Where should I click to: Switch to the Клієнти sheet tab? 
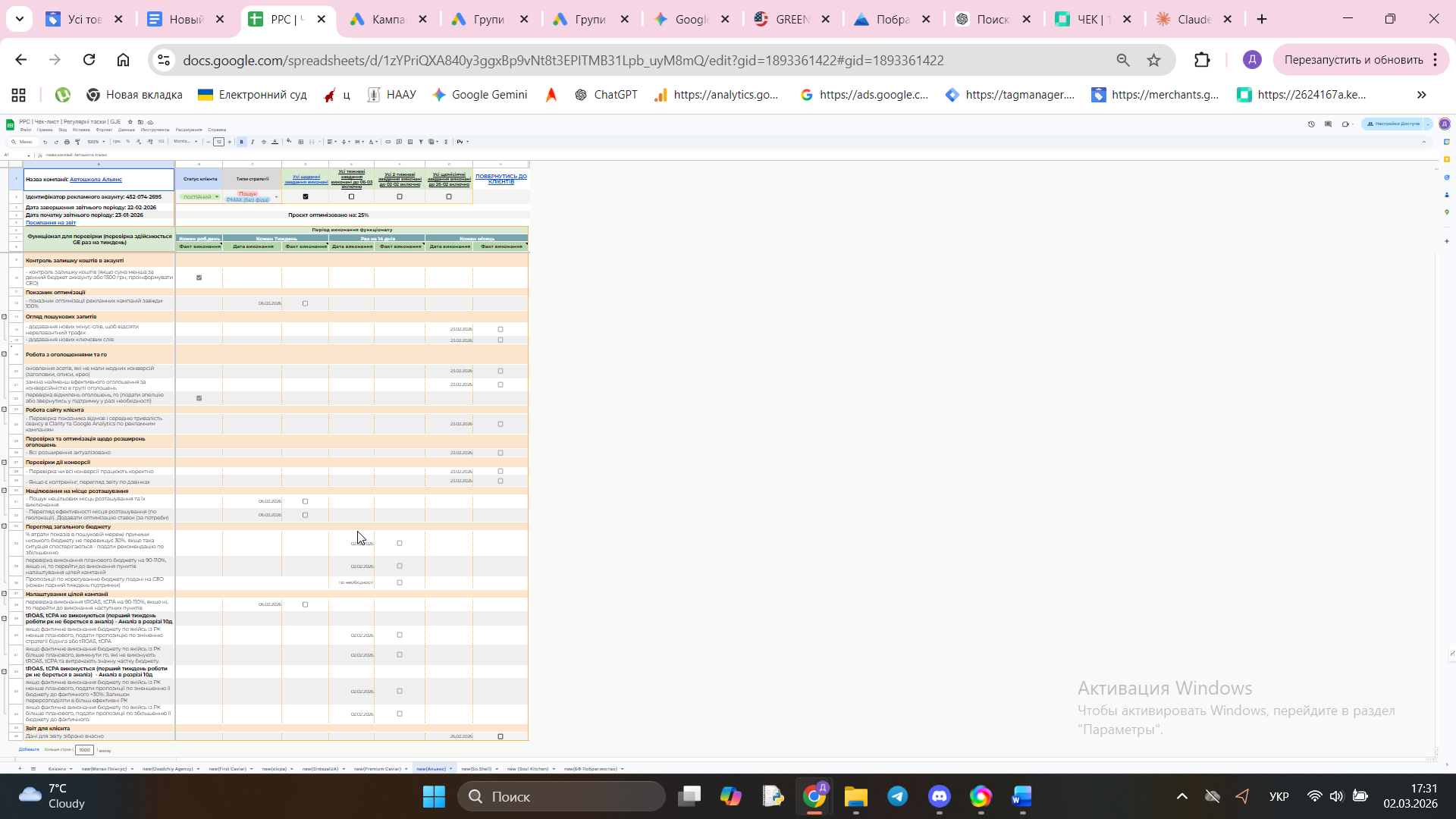(57, 769)
